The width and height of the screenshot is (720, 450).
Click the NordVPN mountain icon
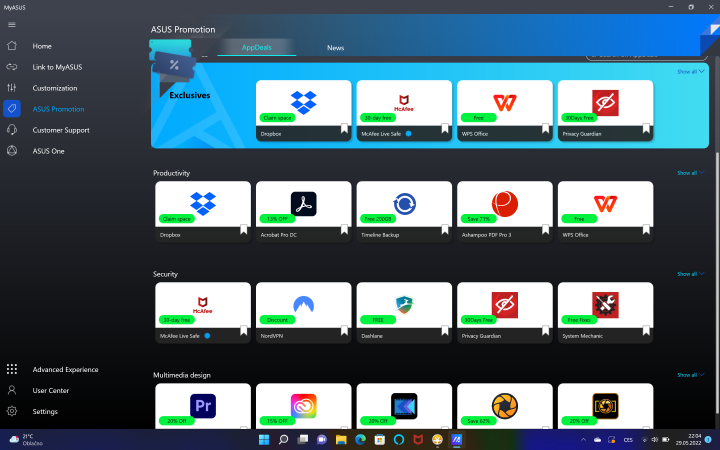(x=304, y=304)
